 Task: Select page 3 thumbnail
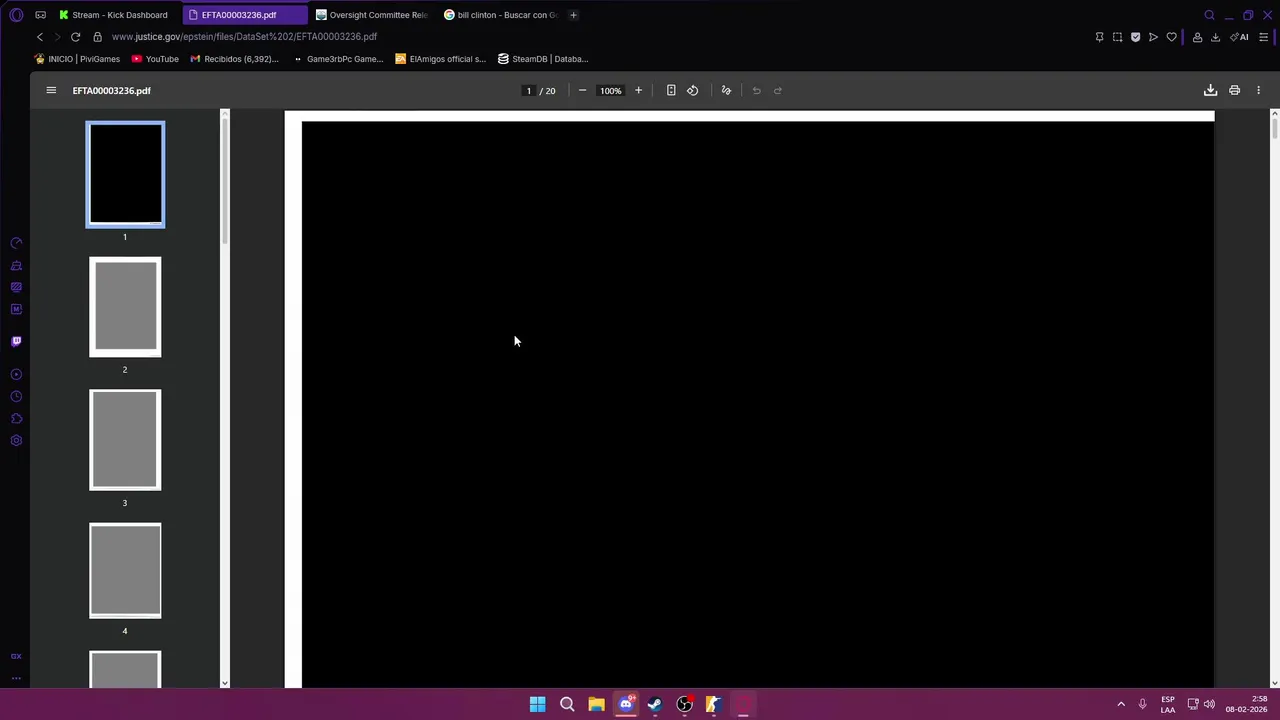coord(125,440)
